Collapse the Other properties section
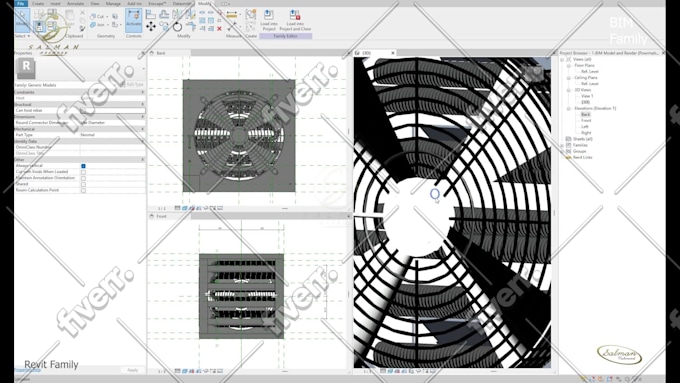This screenshot has width=680, height=383. point(143,160)
